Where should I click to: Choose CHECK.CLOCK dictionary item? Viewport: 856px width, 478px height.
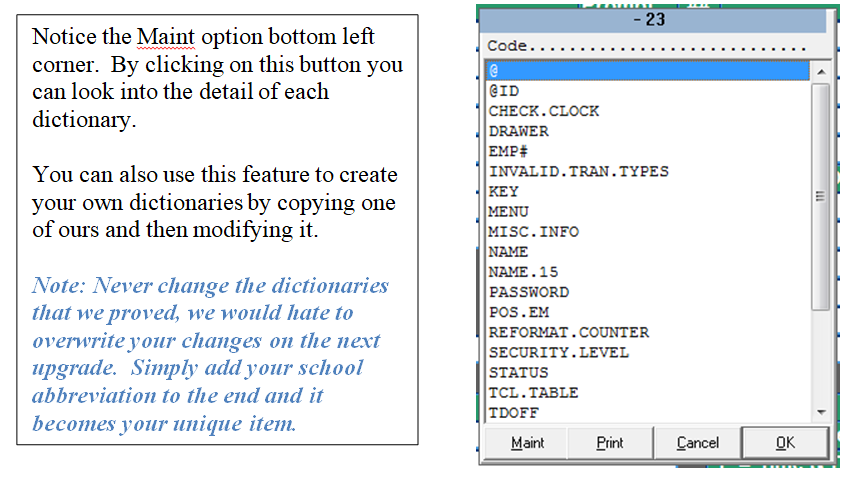coord(543,111)
